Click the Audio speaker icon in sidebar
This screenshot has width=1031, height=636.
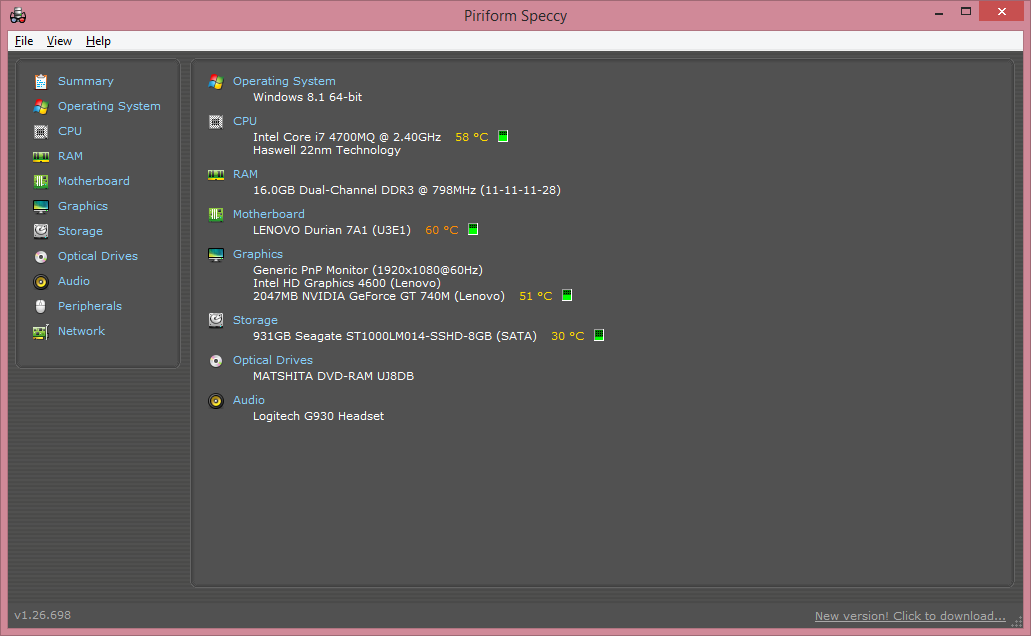point(41,281)
